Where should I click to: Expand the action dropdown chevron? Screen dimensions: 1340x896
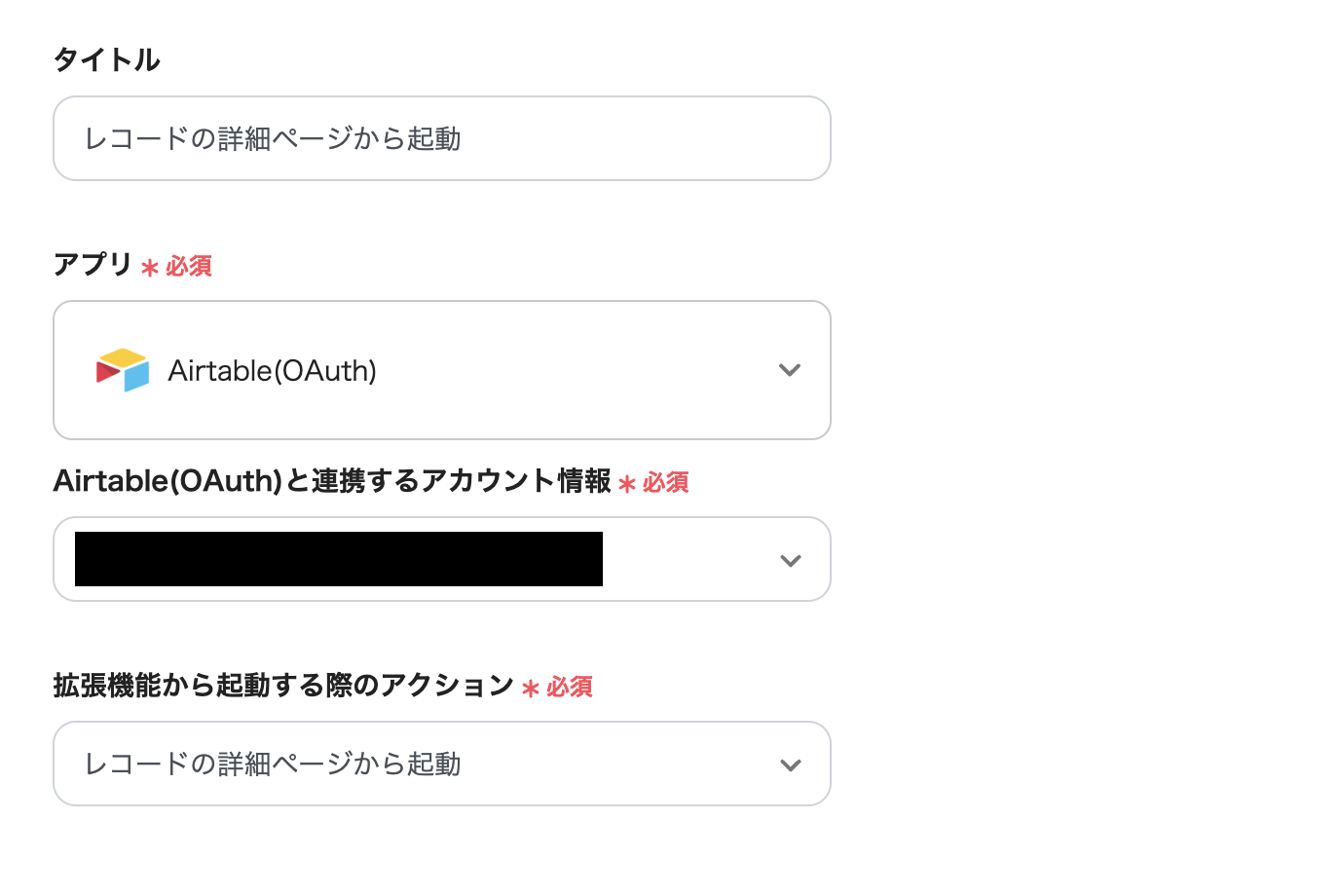coord(791,765)
